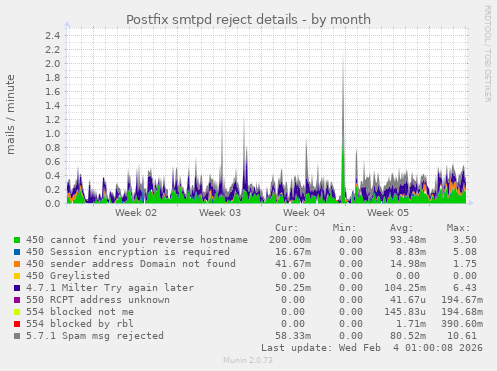497x371 pixels.
Task: Click the 390.60m max value
Action: pos(462,324)
